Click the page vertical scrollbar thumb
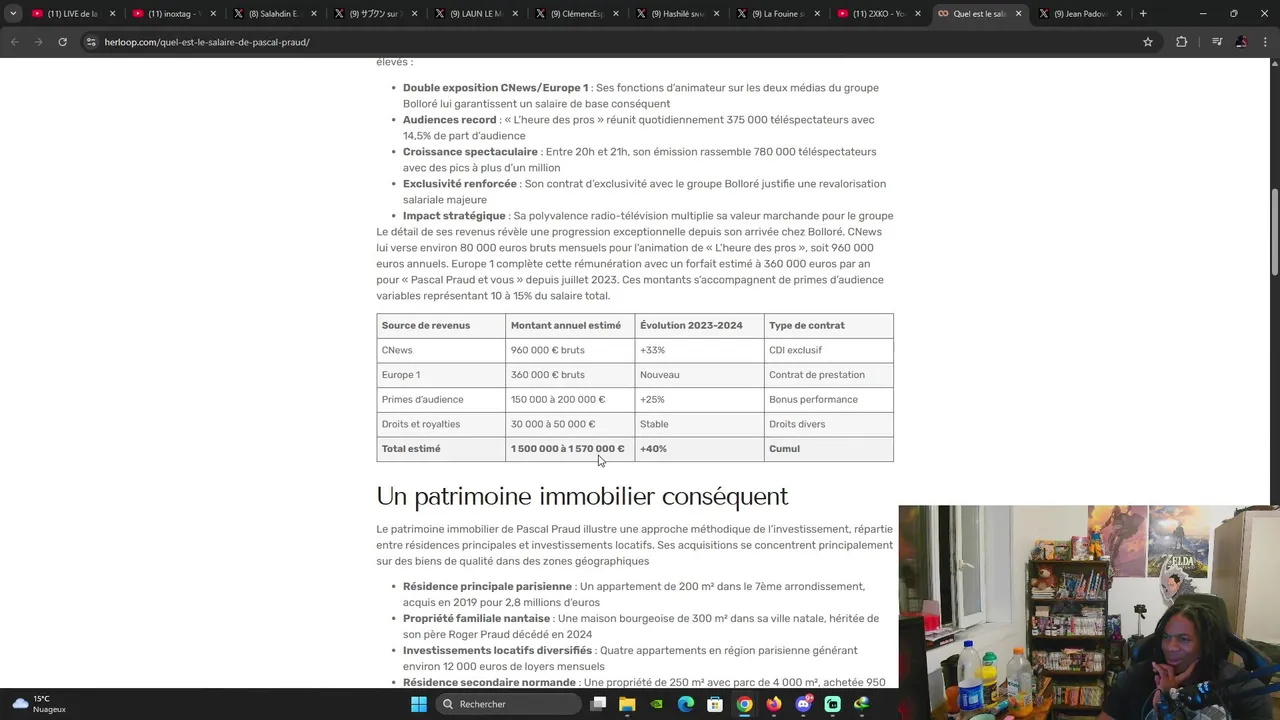Screen dimensions: 1280x720 (1274, 231)
